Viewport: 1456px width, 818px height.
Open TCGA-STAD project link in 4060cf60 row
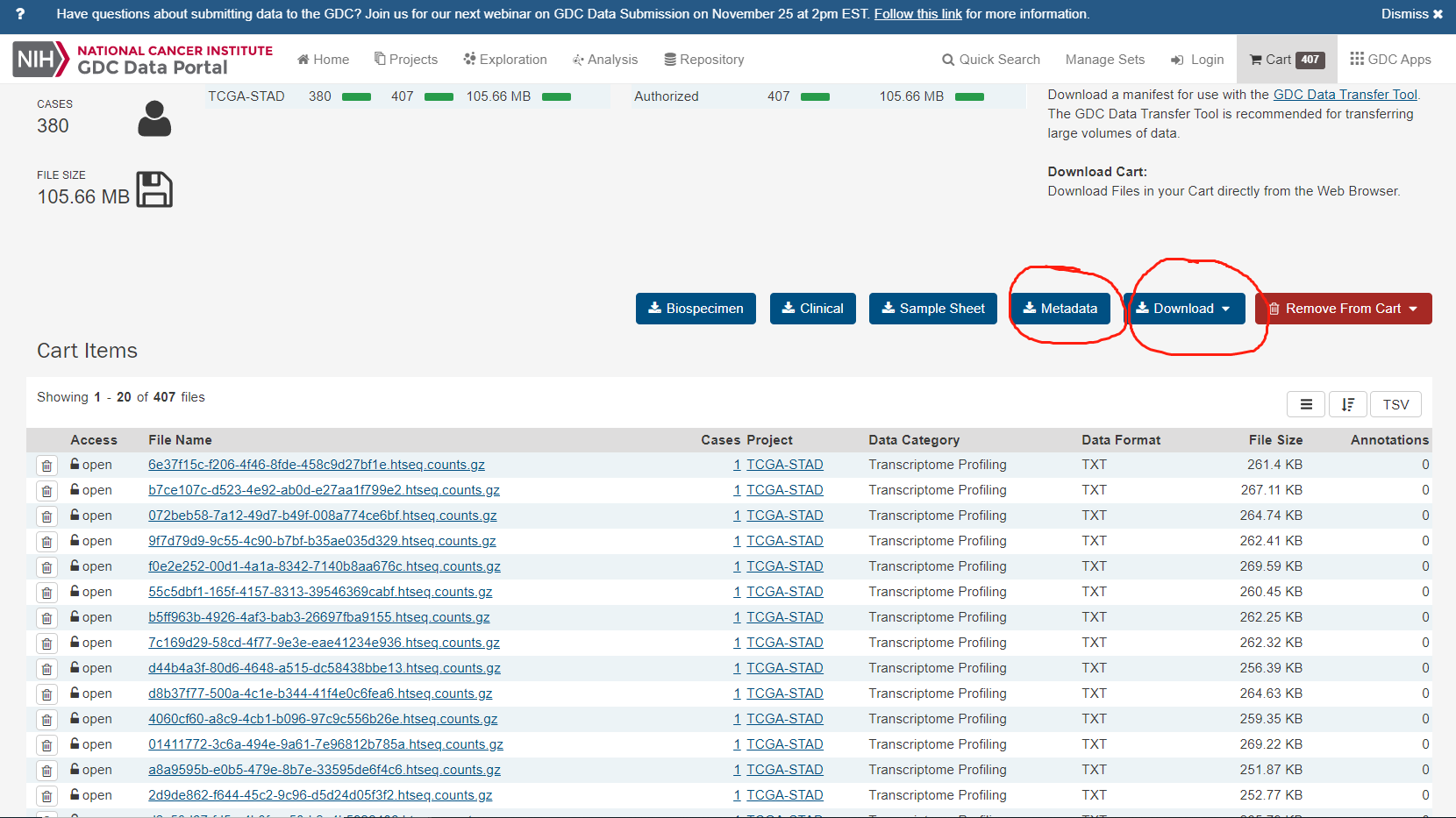pos(785,719)
